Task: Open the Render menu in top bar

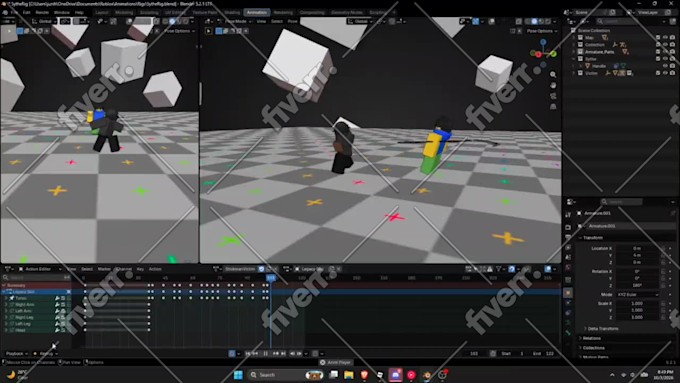Action: [42, 12]
